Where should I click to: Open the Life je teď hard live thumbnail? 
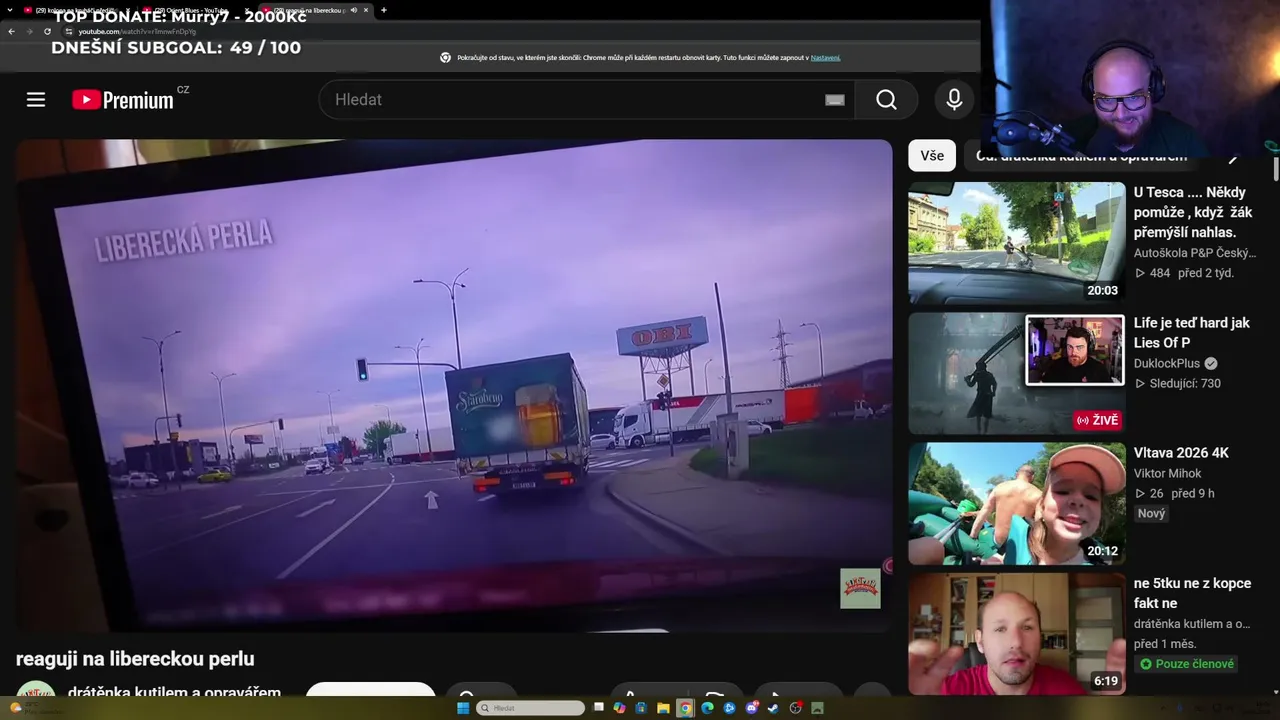click(1017, 373)
